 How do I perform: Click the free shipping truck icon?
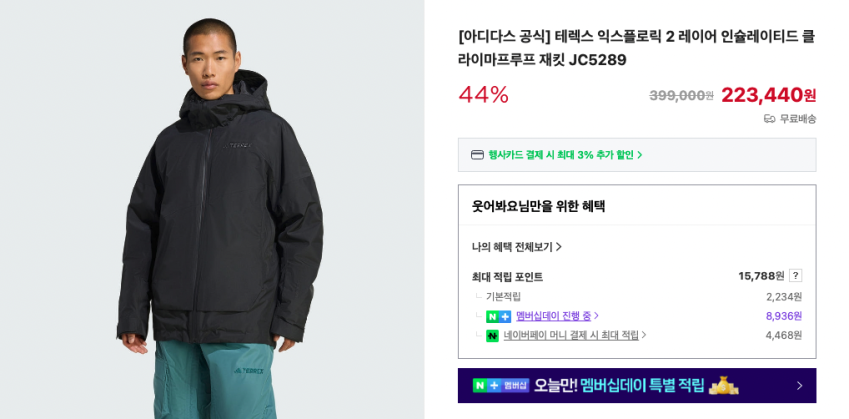click(x=769, y=119)
